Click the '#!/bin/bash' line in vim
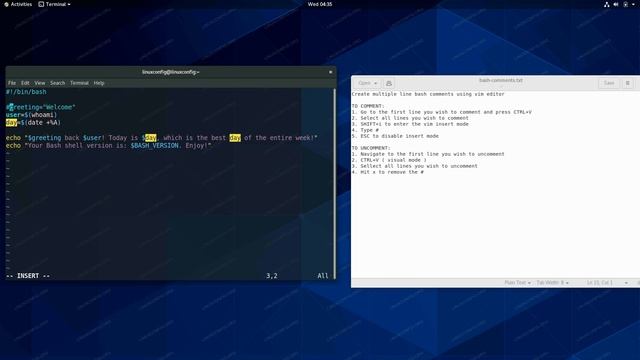 [26, 92]
